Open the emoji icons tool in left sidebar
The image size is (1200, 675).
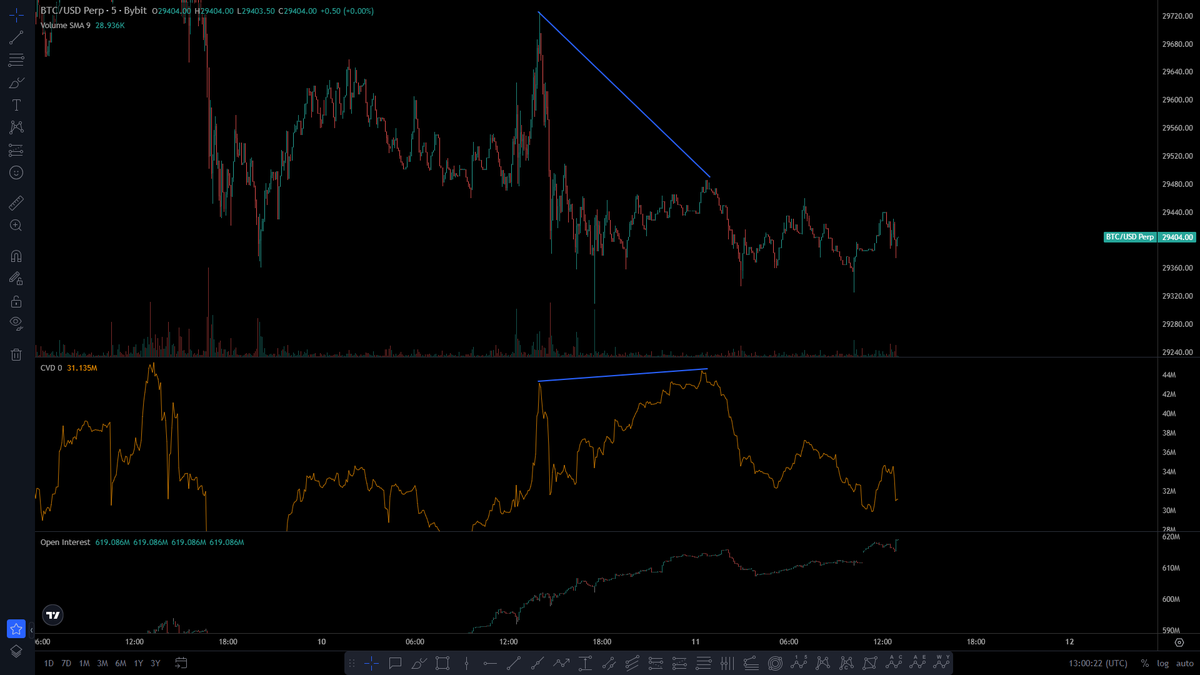16,172
